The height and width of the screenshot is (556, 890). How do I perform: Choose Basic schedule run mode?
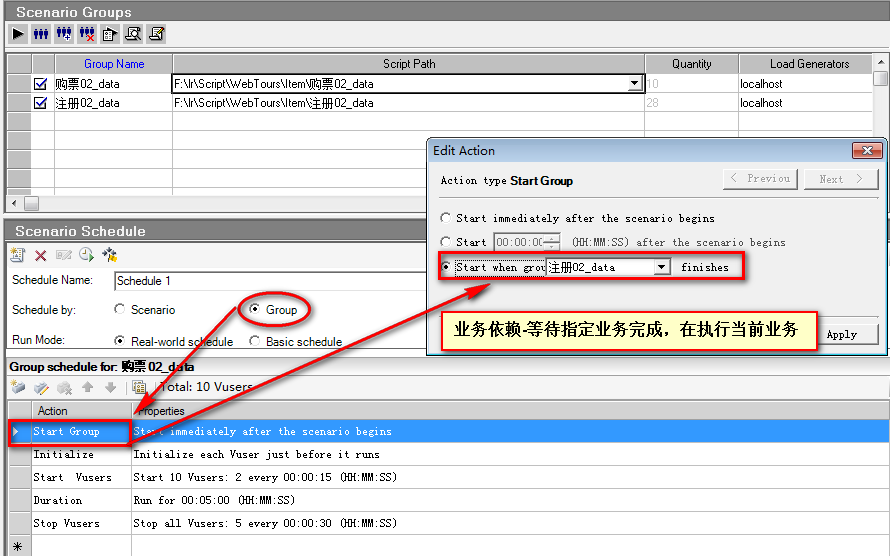(254, 341)
